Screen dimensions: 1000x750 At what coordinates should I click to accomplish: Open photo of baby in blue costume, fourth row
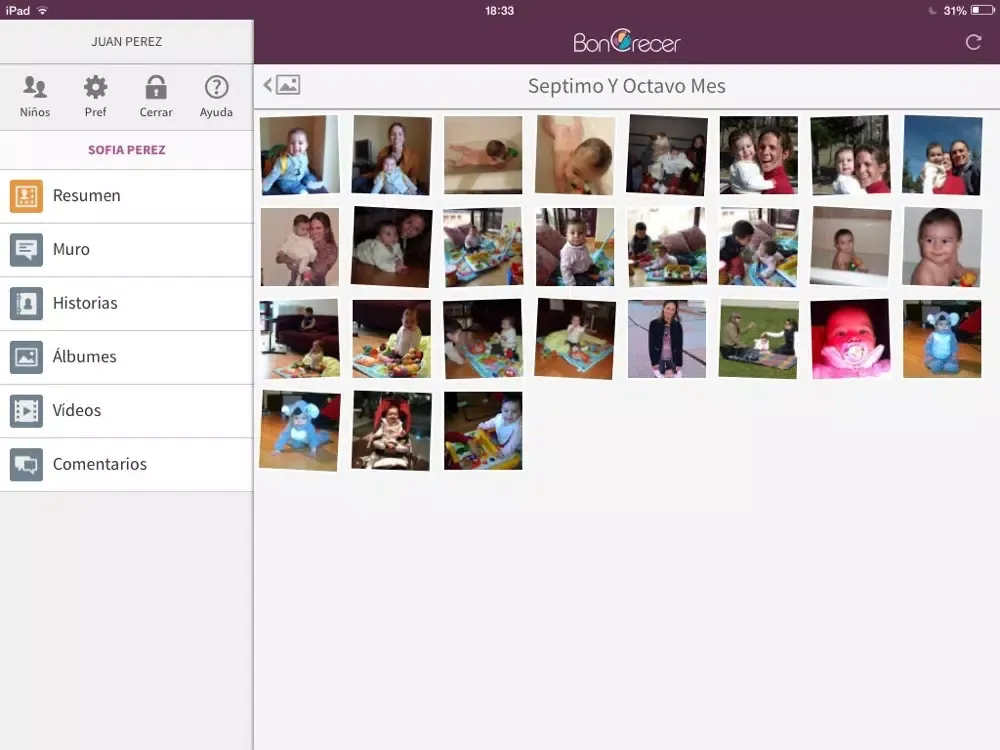(300, 430)
